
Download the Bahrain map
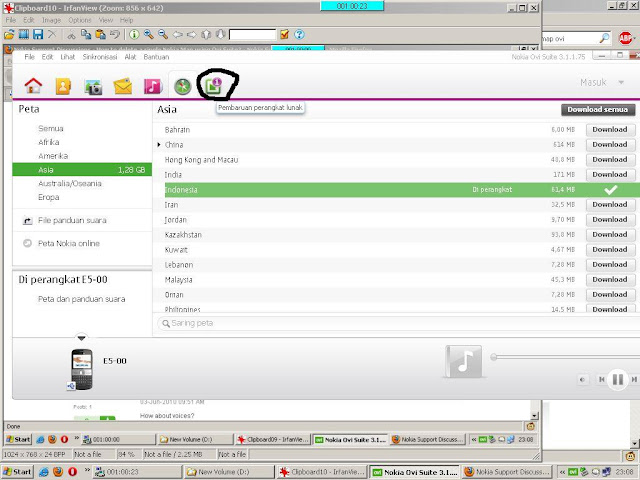pyautogui.click(x=610, y=129)
